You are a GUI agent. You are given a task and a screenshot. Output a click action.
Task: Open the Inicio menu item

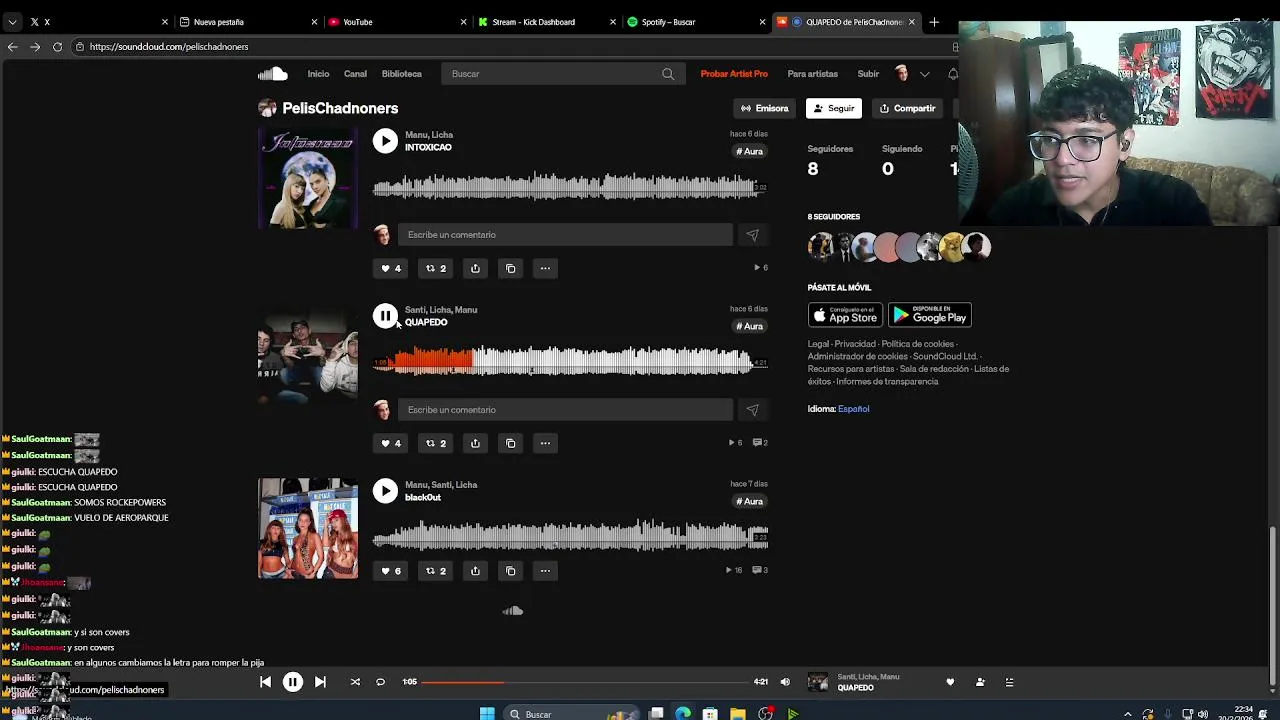point(318,74)
